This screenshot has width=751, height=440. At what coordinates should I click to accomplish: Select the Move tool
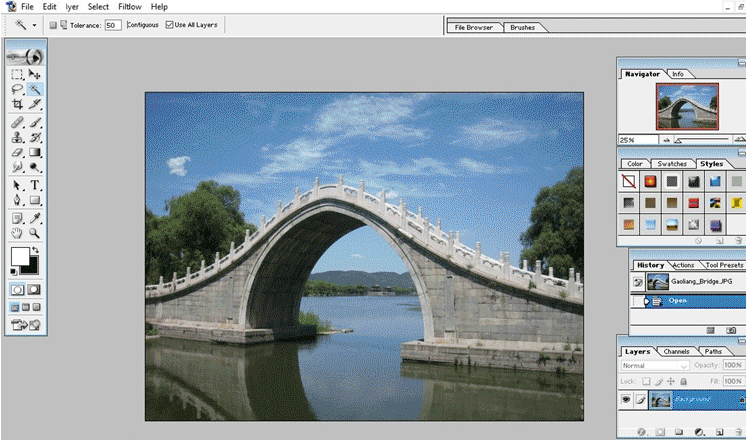[34, 74]
